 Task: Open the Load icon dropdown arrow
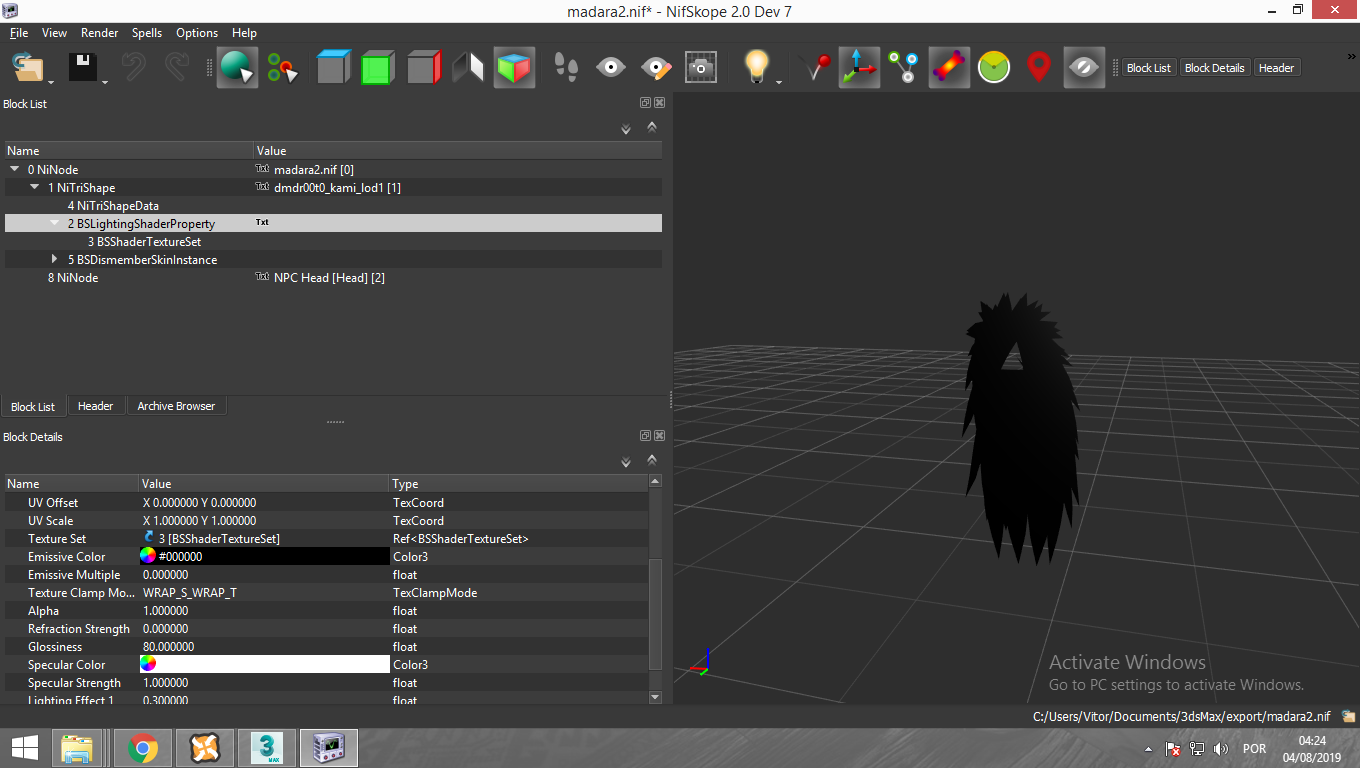coord(50,82)
